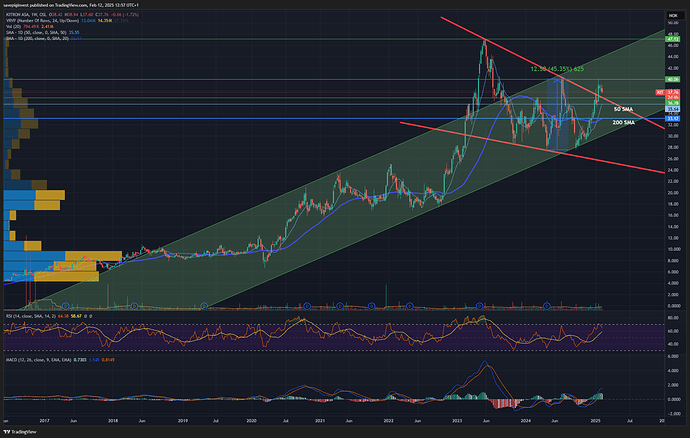Click the 2025 time axis label
The image size is (690, 438).
[x=595, y=421]
